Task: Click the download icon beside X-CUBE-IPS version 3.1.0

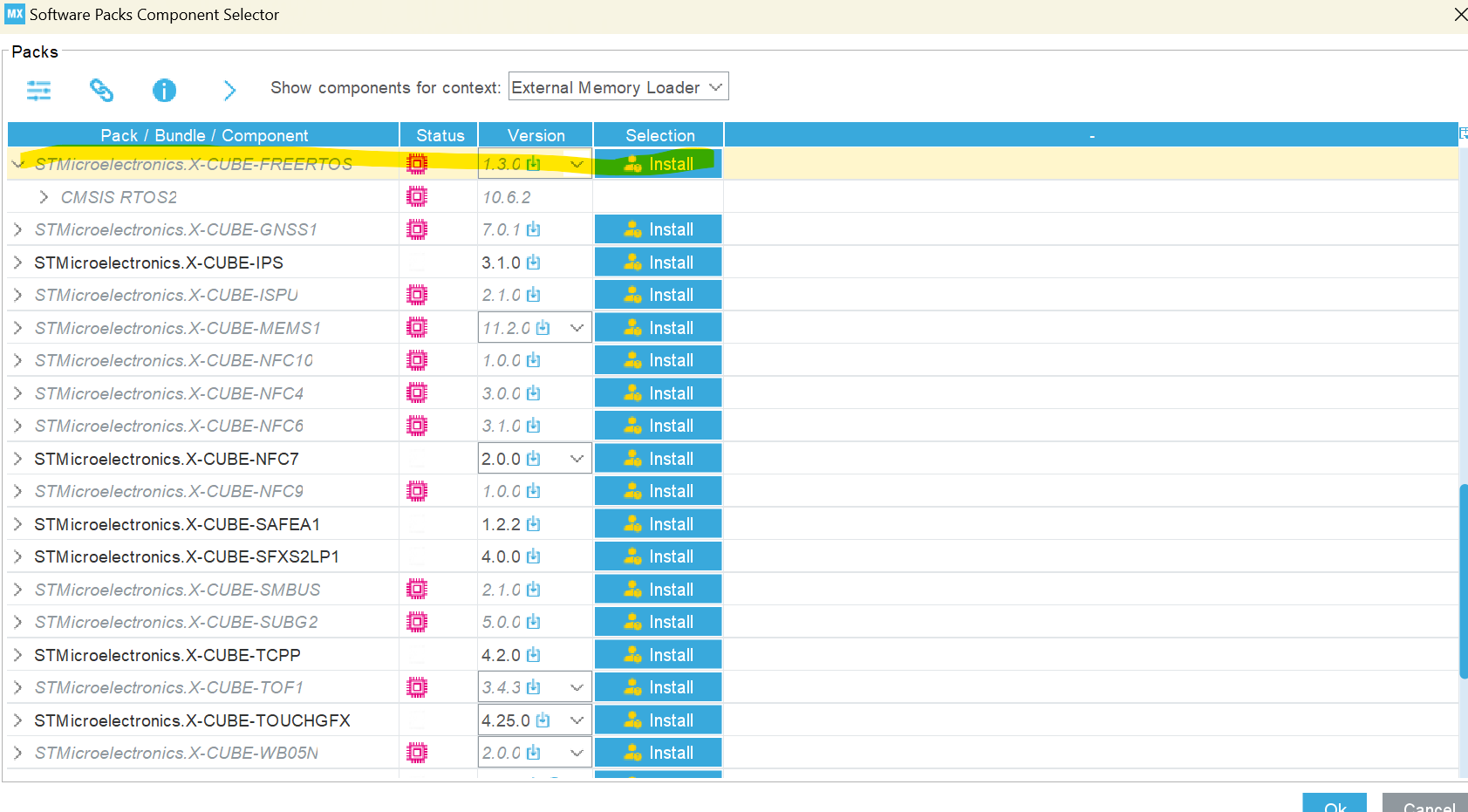Action: pos(534,262)
